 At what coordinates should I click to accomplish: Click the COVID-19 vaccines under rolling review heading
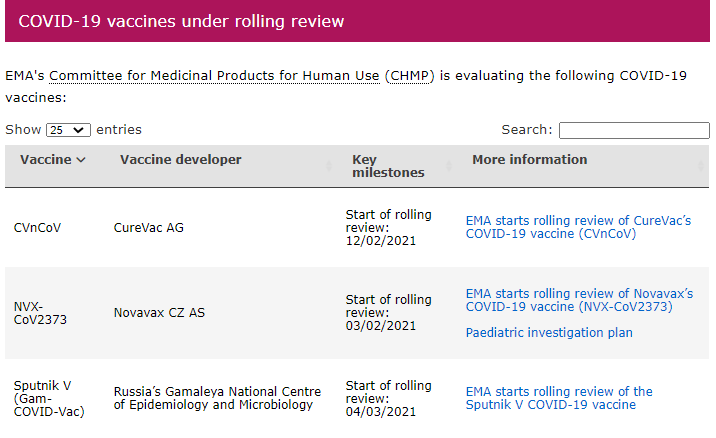click(181, 21)
